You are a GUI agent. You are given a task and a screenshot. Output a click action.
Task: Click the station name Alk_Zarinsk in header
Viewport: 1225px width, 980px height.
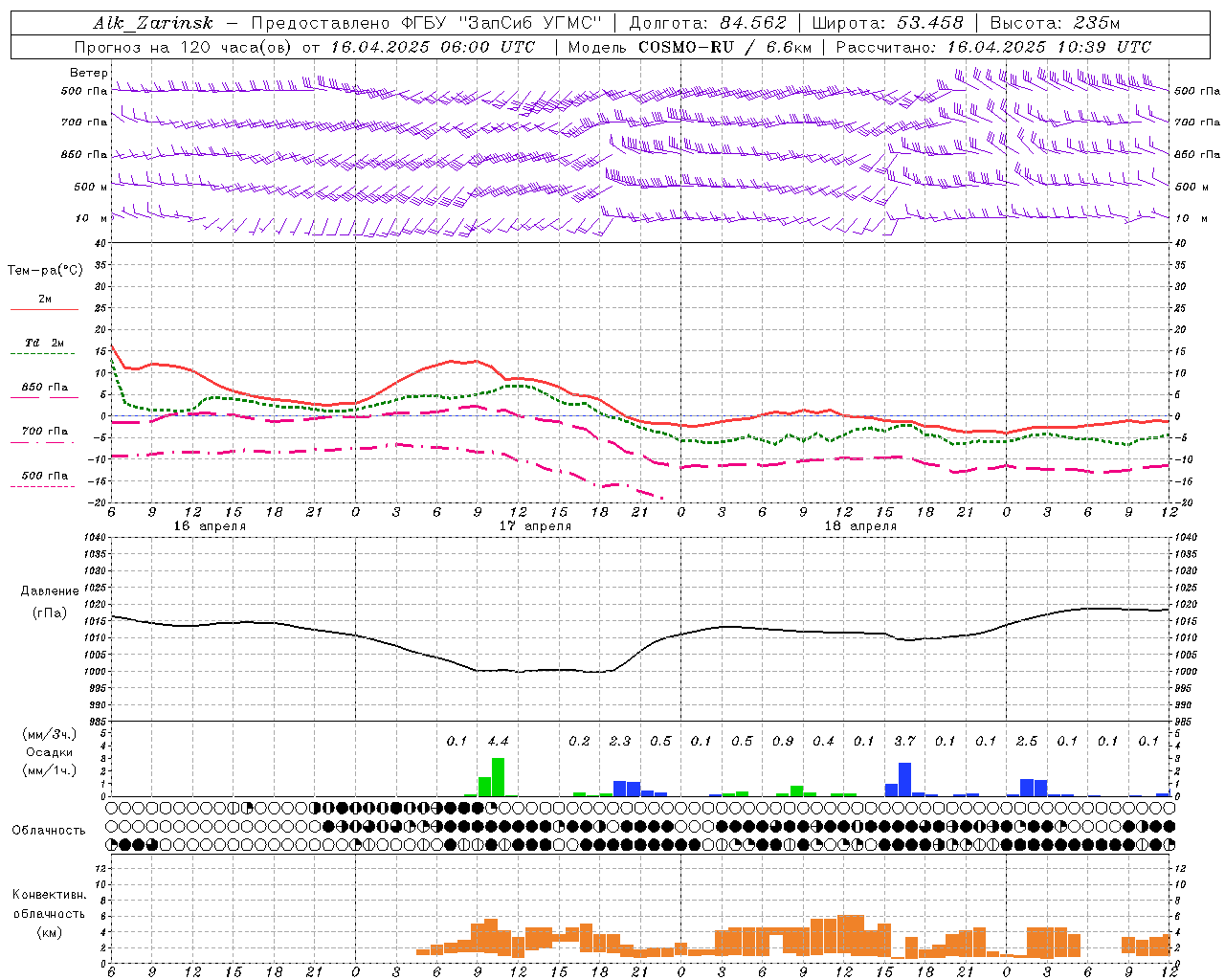[152, 23]
